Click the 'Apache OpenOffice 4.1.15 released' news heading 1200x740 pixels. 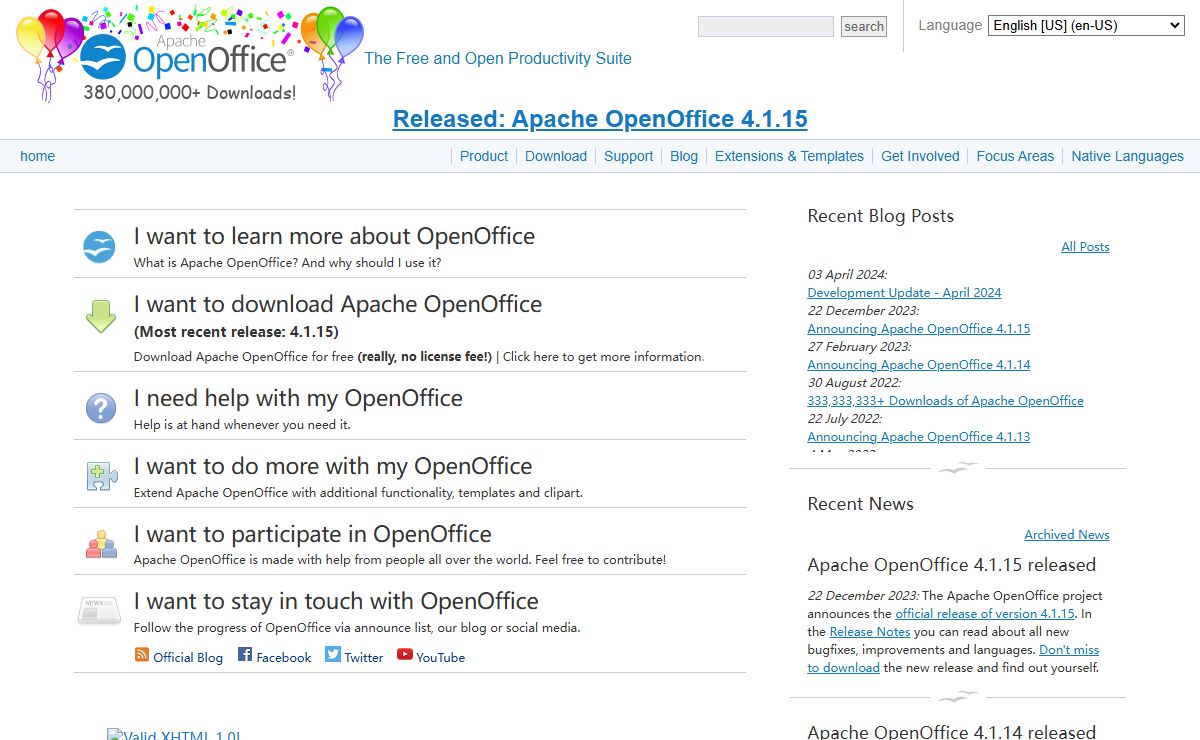click(952, 565)
